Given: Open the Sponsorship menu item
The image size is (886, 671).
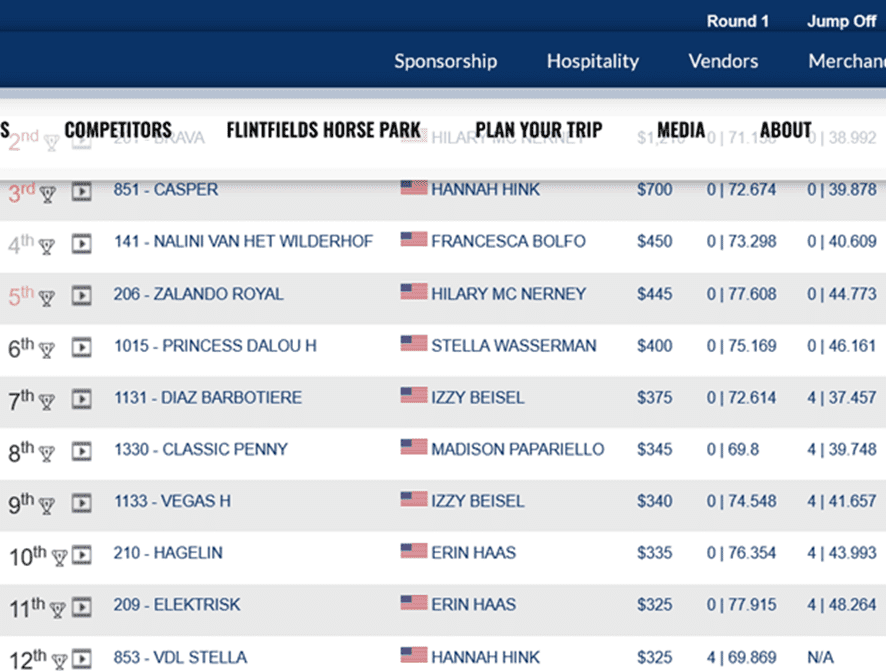Looking at the screenshot, I should point(445,61).
